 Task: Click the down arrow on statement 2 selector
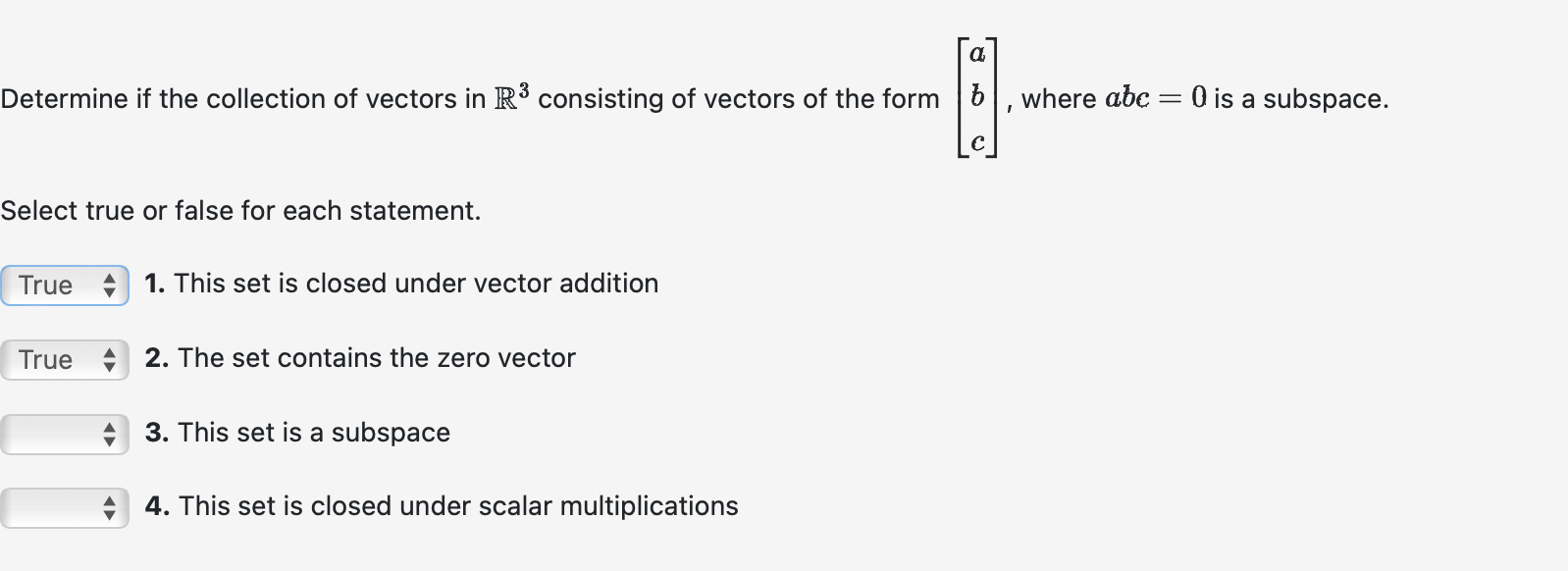(x=111, y=366)
